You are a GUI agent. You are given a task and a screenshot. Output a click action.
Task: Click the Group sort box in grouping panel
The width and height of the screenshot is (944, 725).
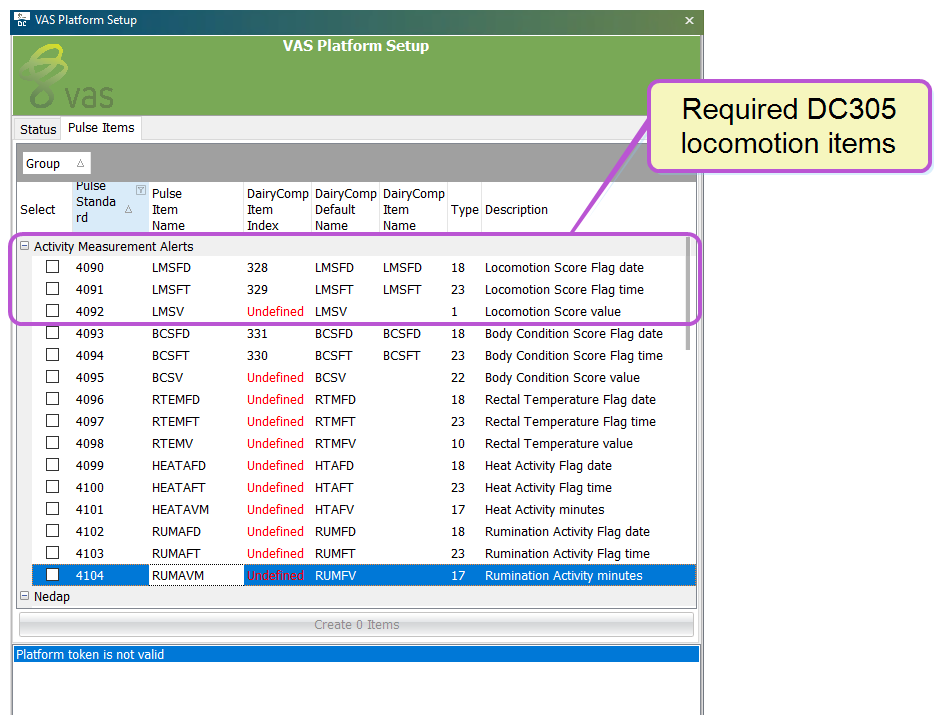tap(57, 163)
